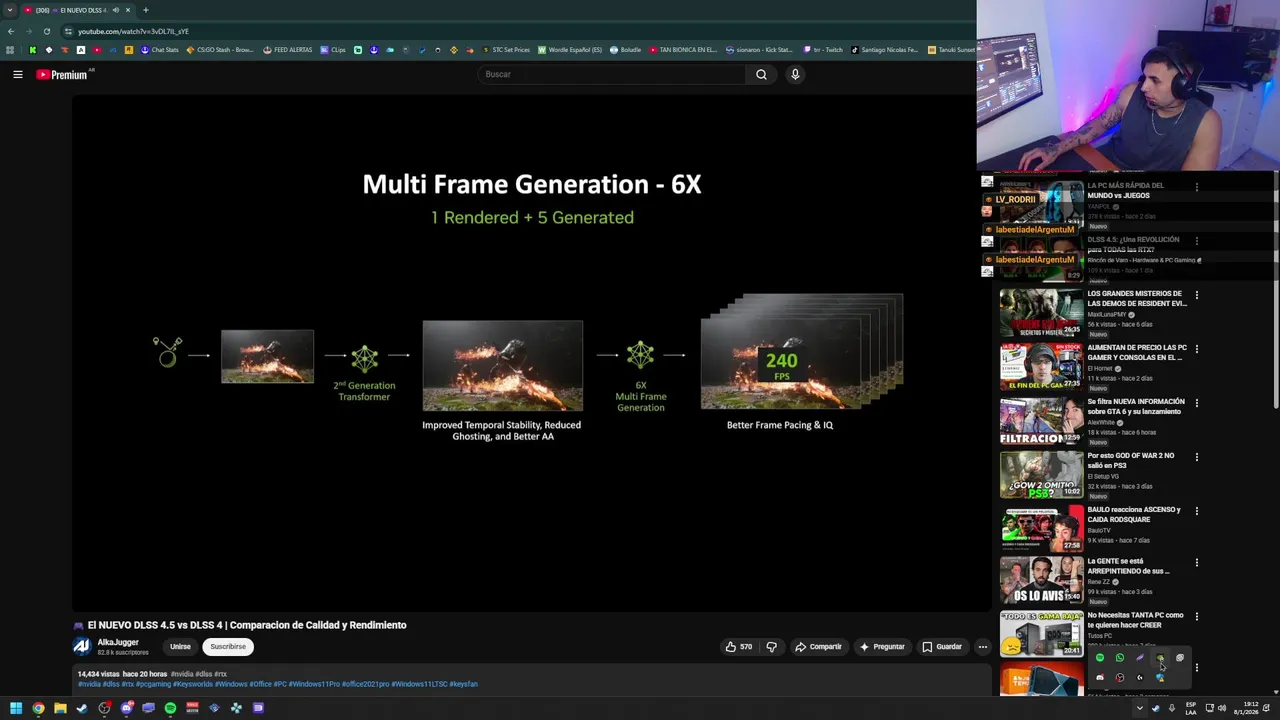Reload the page with the refresh button

point(46,31)
